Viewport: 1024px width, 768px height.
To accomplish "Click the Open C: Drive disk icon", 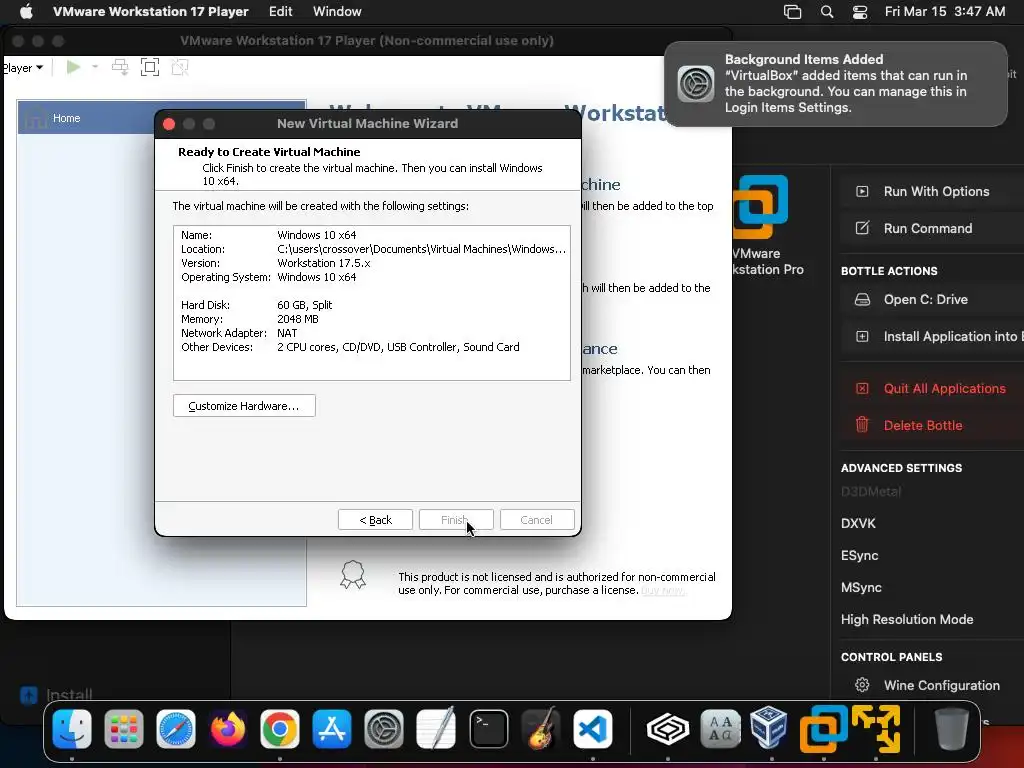I will [x=862, y=299].
